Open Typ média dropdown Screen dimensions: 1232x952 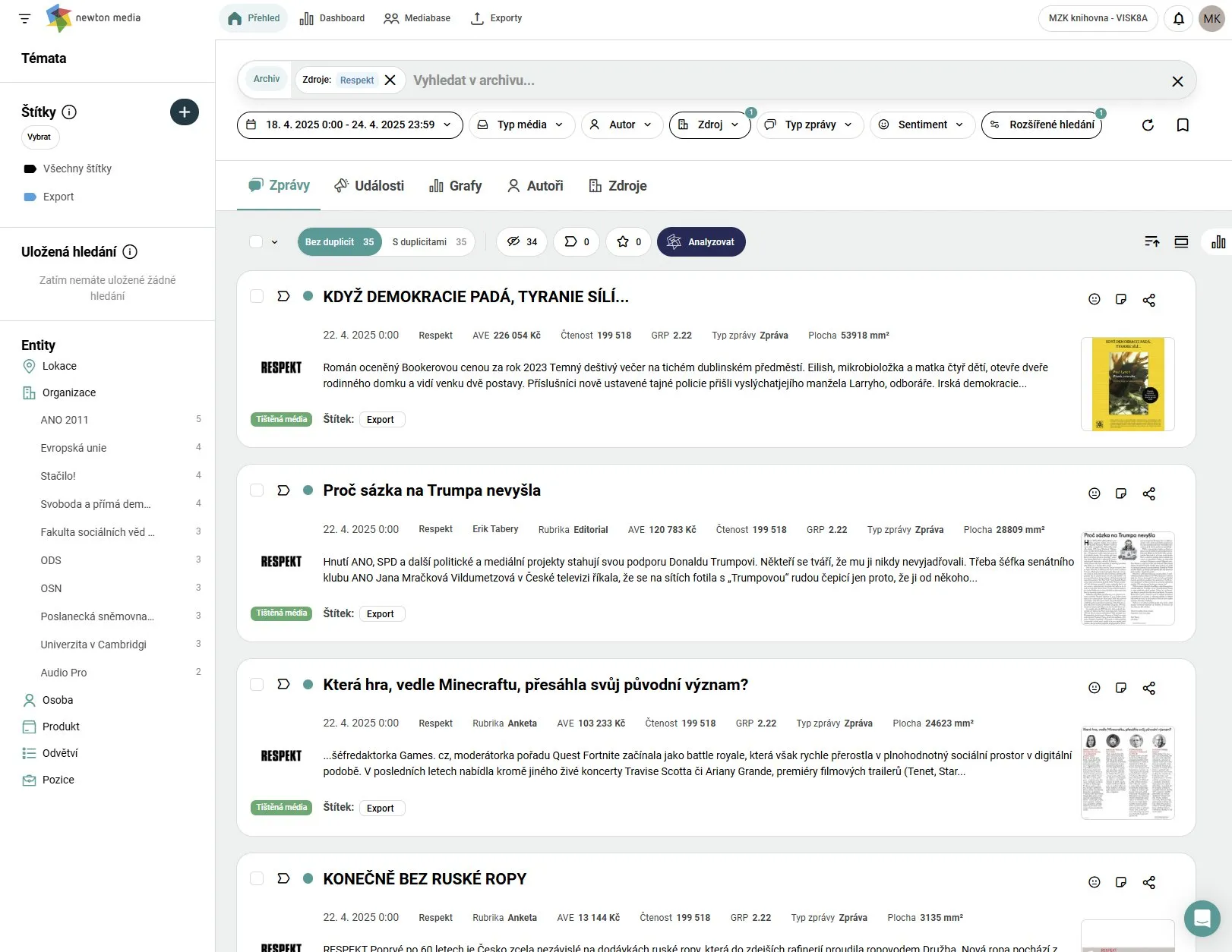pyautogui.click(x=521, y=125)
